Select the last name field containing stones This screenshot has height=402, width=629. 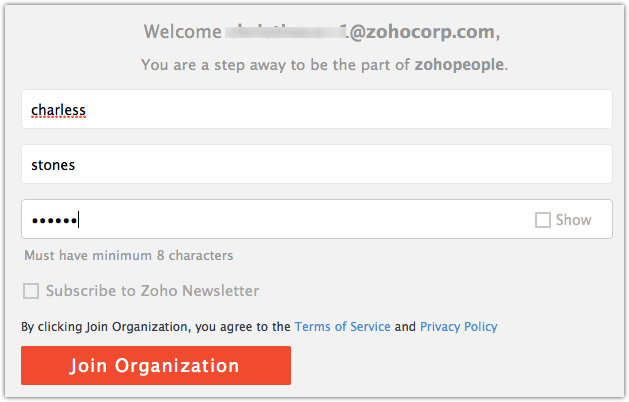click(x=316, y=164)
